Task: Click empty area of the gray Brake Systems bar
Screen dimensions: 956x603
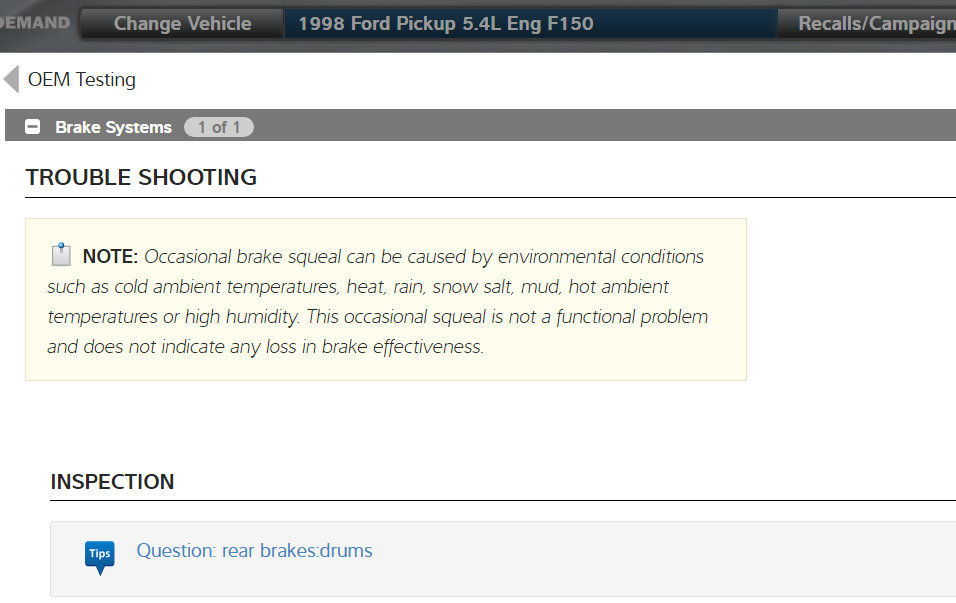Action: tap(600, 127)
